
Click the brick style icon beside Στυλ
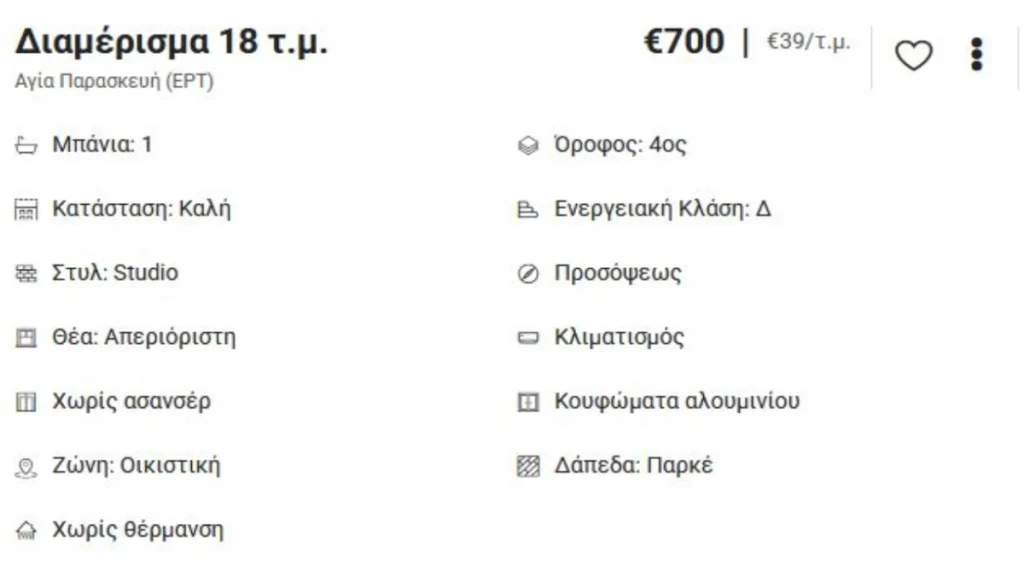click(26, 274)
